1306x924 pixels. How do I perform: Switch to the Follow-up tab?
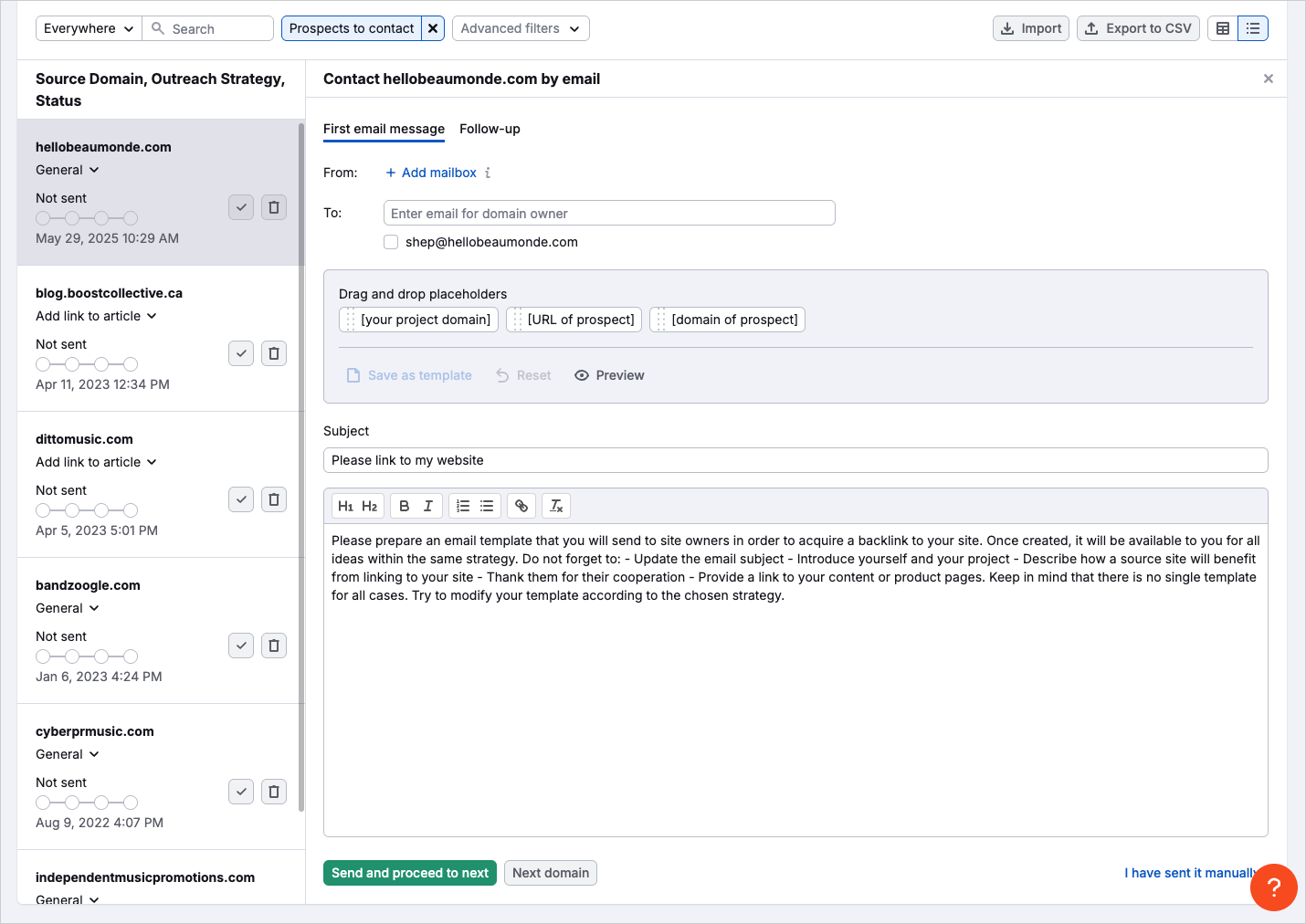[490, 129]
